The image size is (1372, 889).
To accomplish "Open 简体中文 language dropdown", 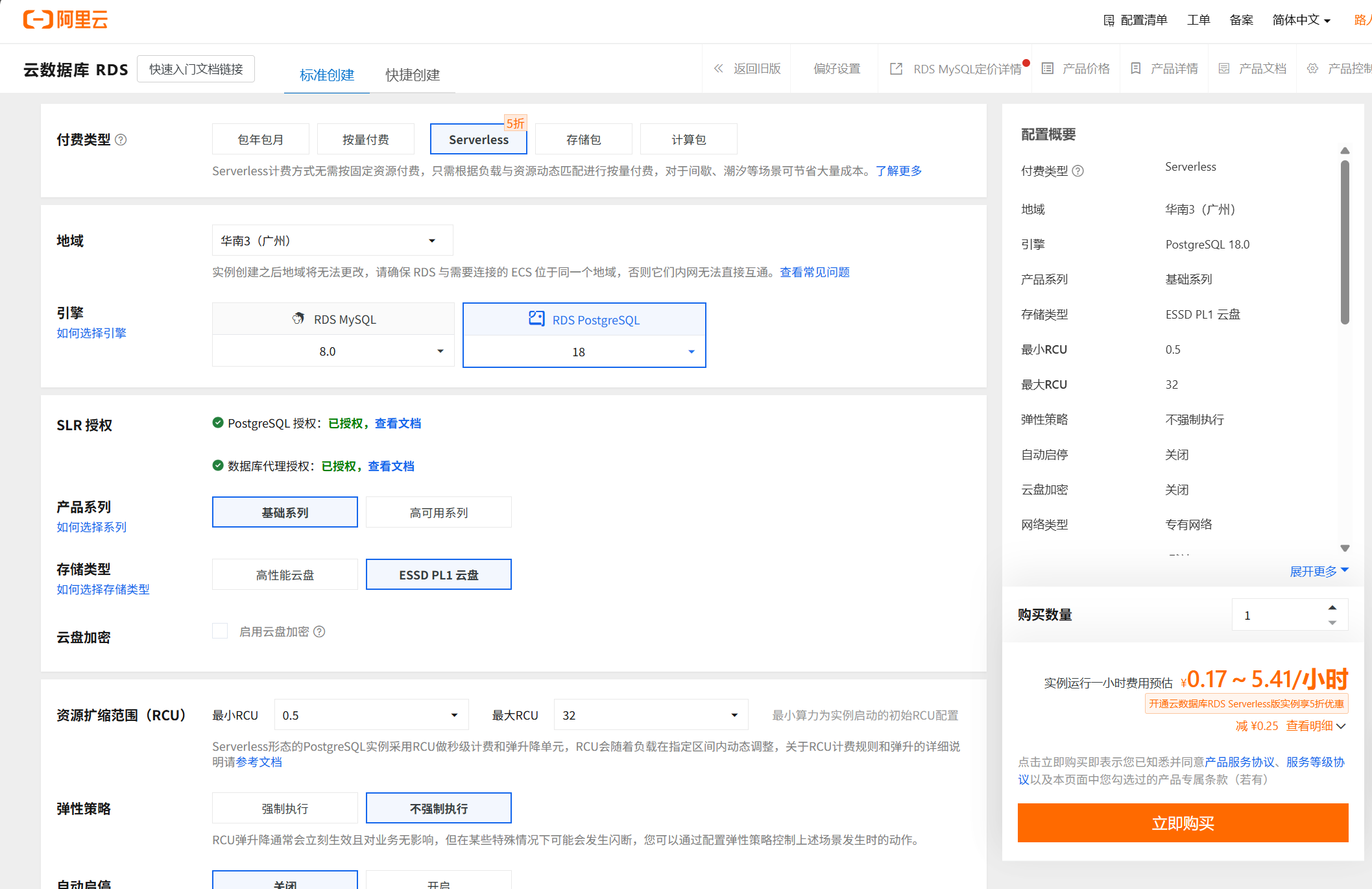I will [1301, 20].
